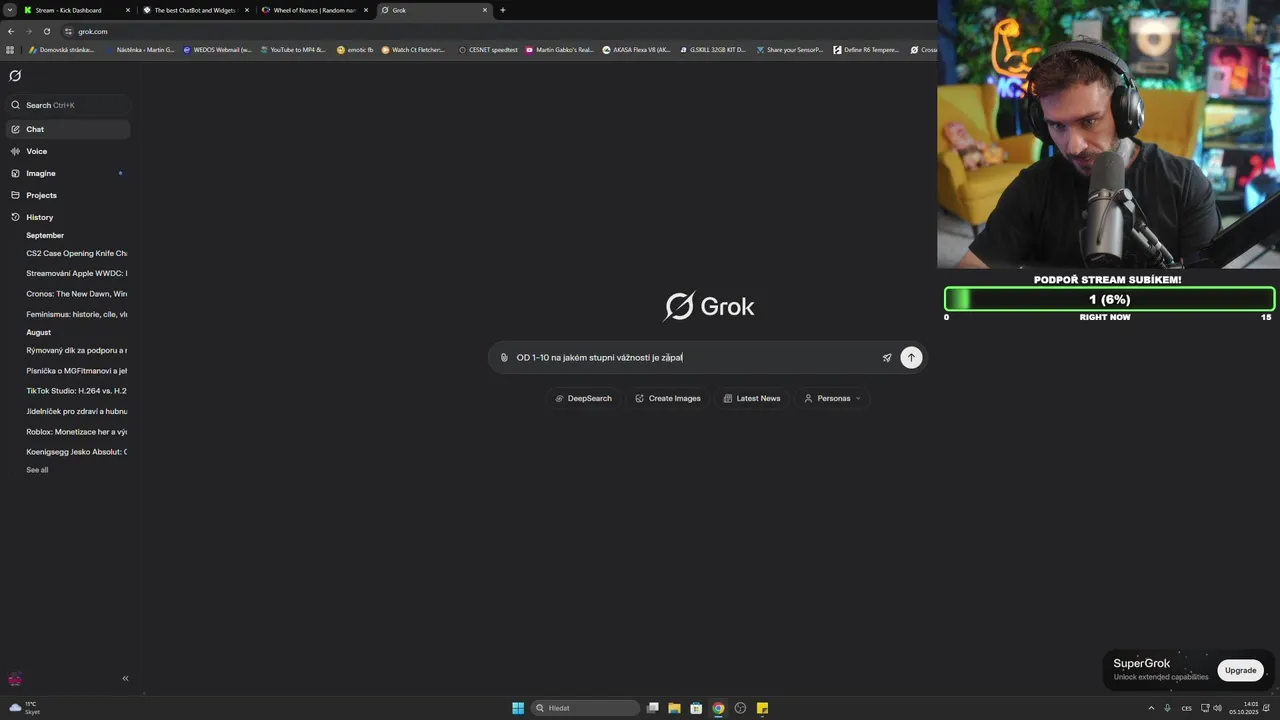Open Chrome from the taskbar
This screenshot has width=1280, height=720.
(718, 708)
